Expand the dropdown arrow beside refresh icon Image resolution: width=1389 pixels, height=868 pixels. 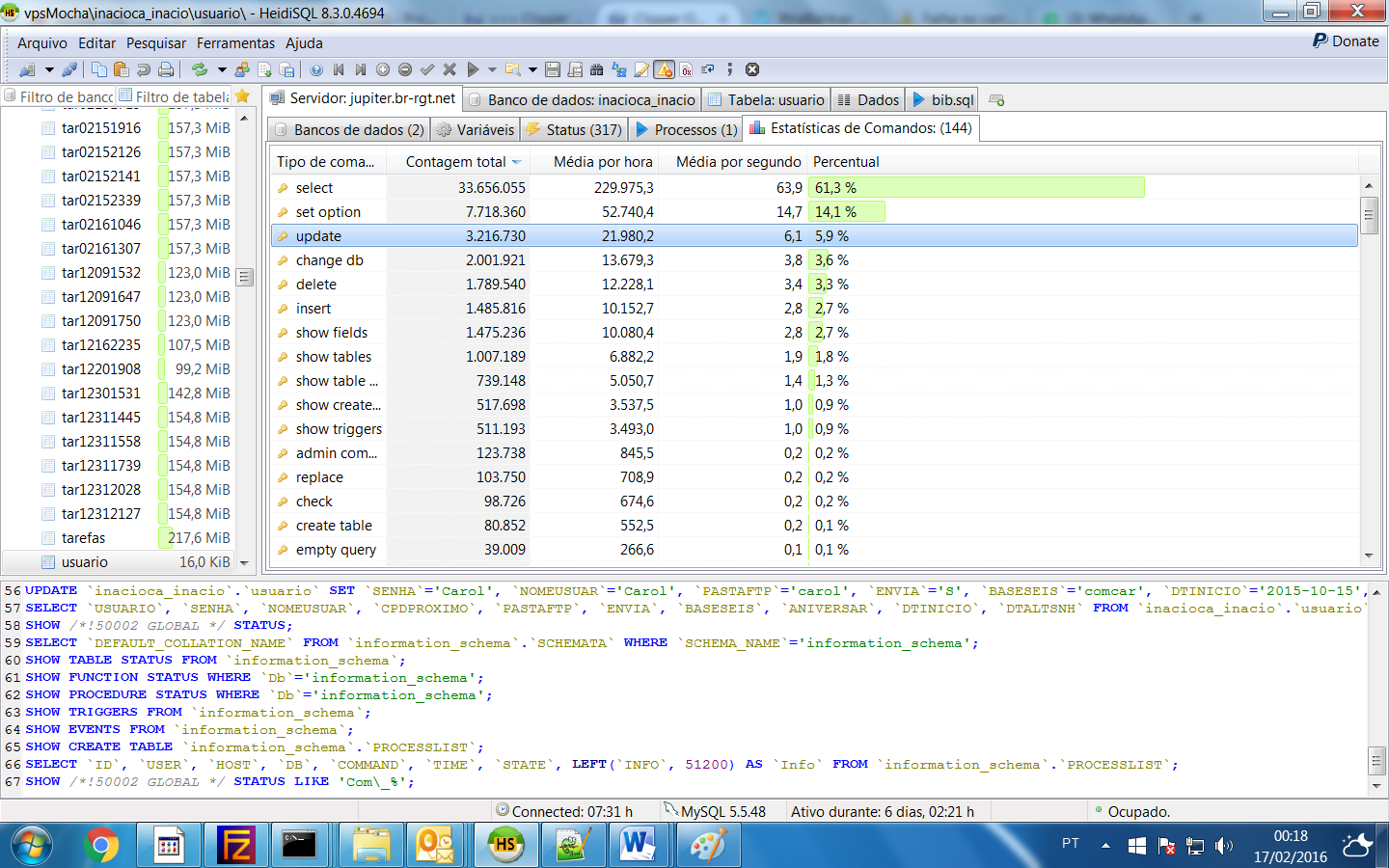coord(222,69)
